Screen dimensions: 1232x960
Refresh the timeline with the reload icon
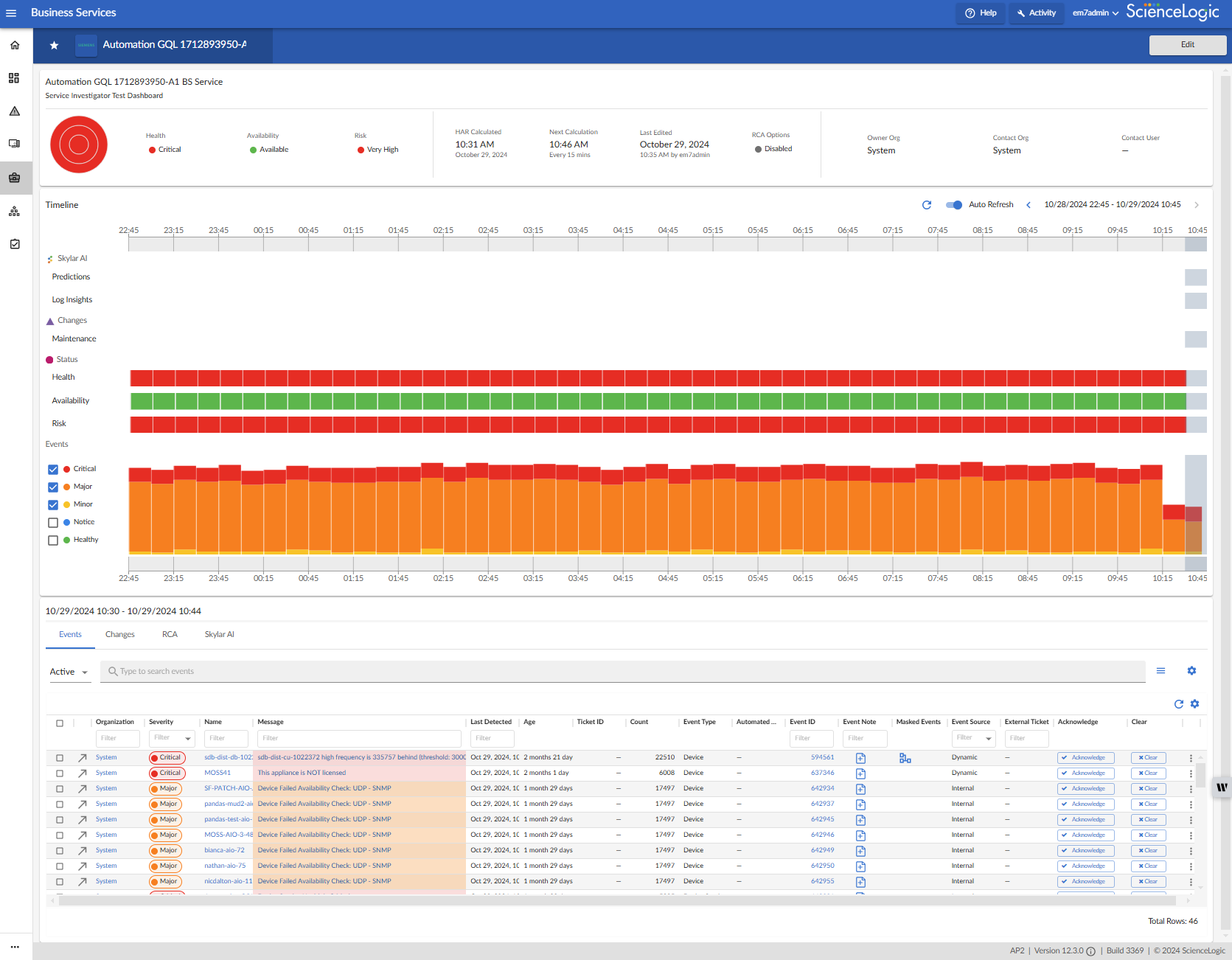pyautogui.click(x=927, y=205)
